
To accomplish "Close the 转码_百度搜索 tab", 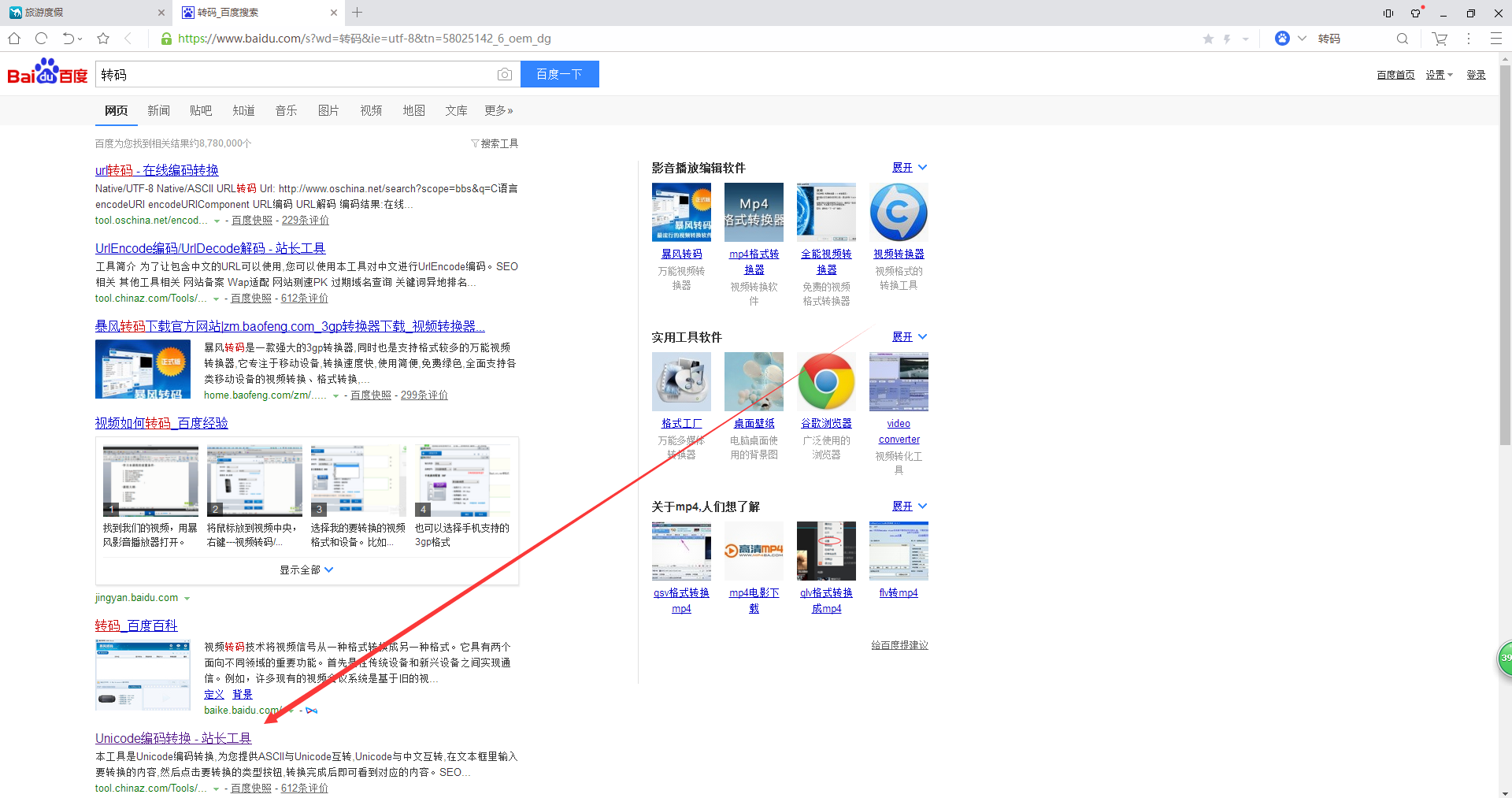I will tap(334, 13).
